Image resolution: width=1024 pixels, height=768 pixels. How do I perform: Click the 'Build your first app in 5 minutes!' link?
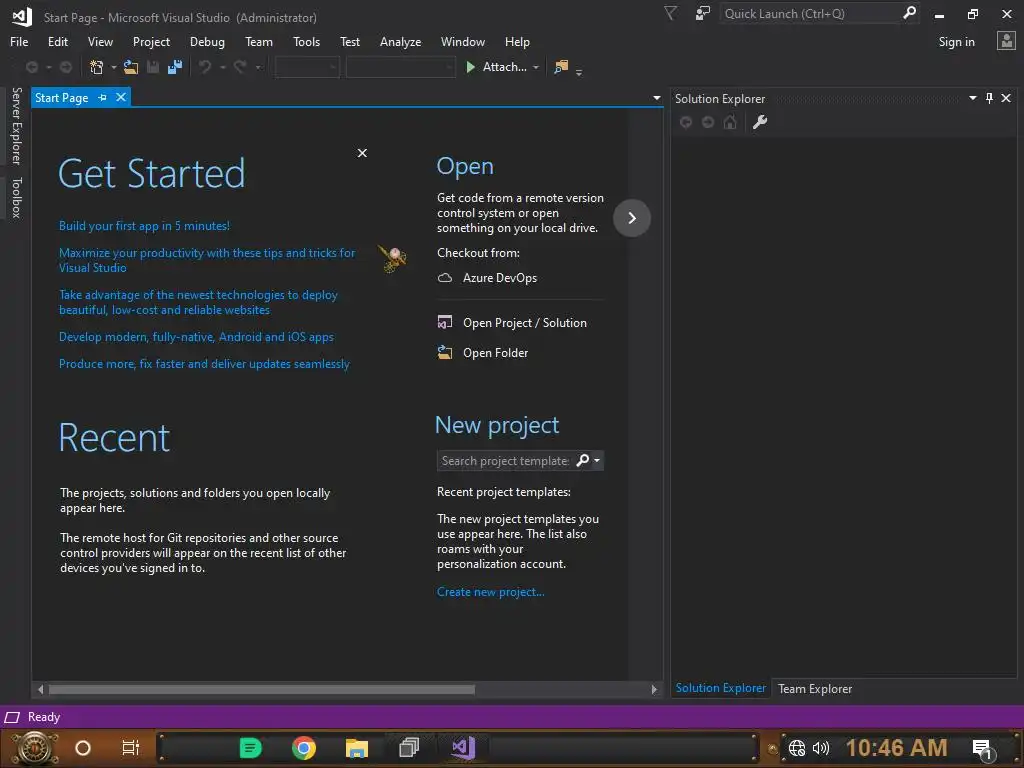[x=144, y=226]
